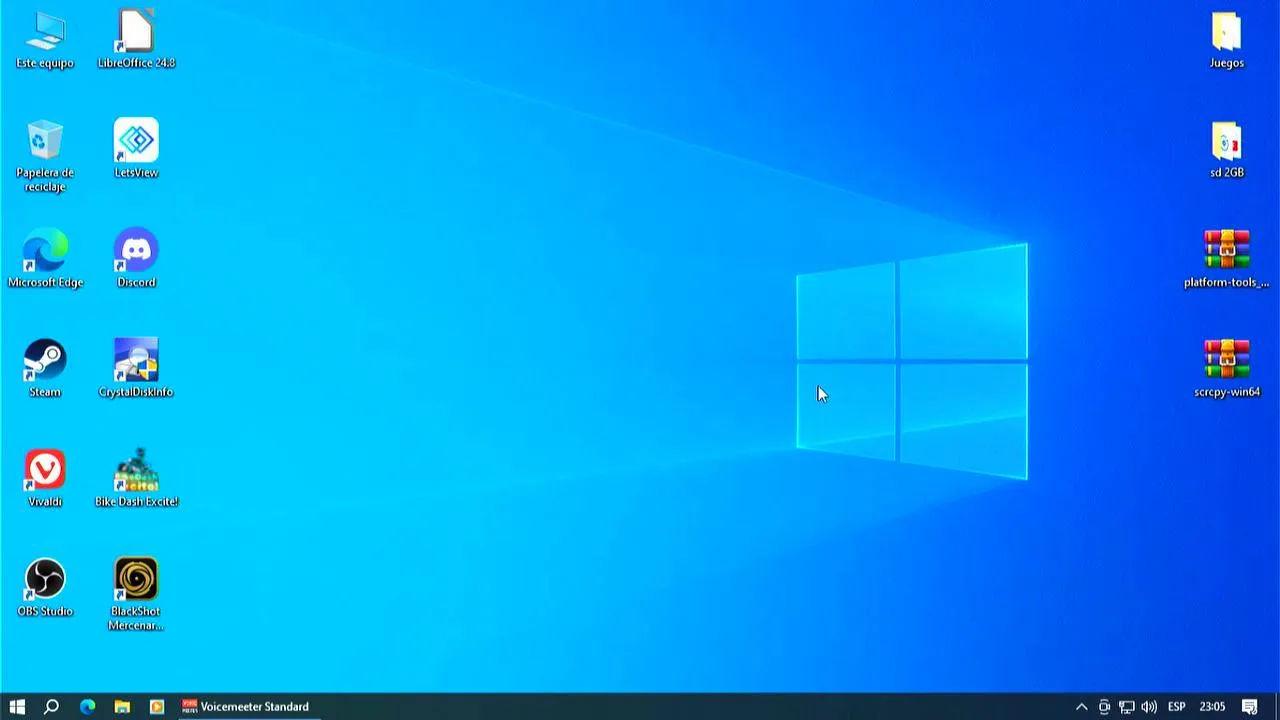Select the Este equipo desktop icon

point(45,40)
